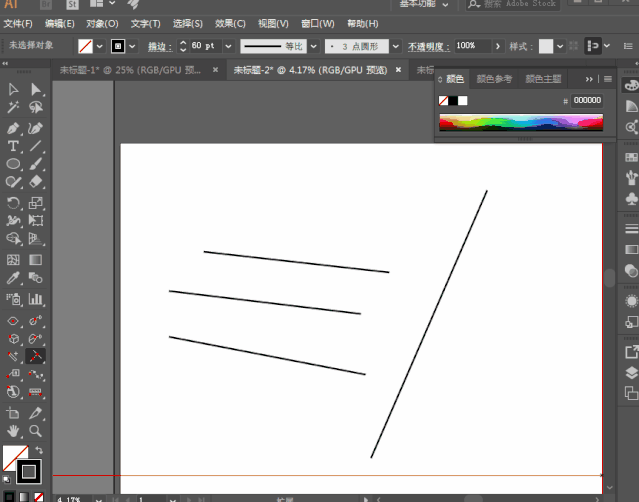Select the Zoom tool magnifier
The width and height of the screenshot is (639, 502).
point(35,431)
